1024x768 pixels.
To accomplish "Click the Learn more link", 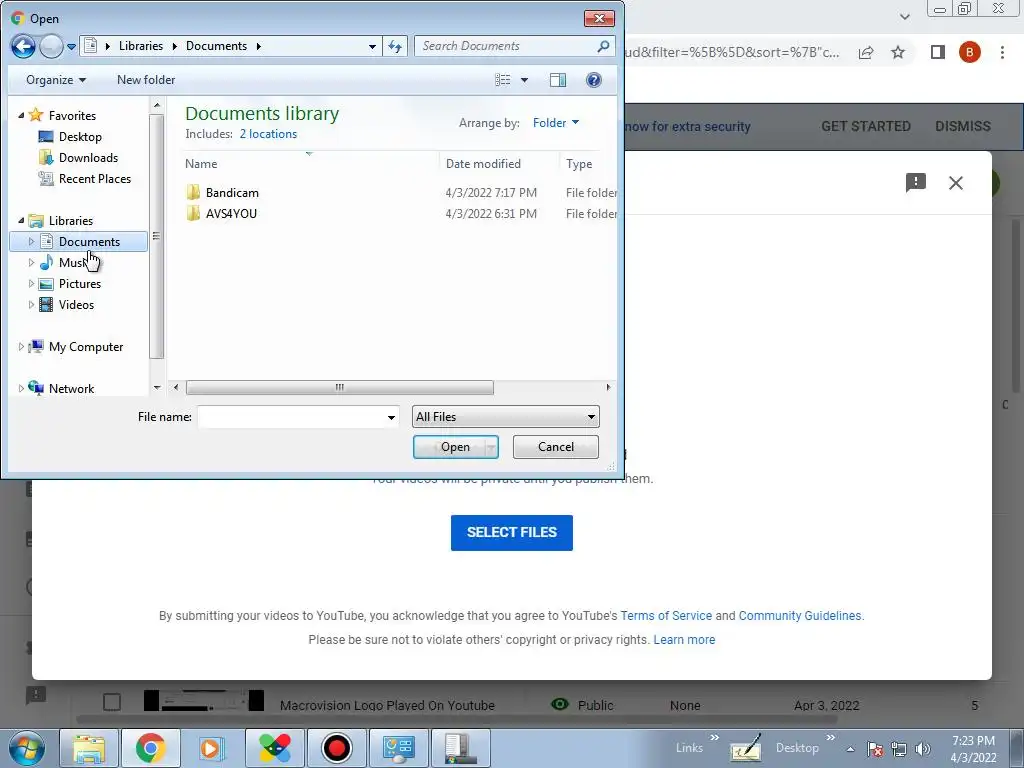I will [x=684, y=640].
